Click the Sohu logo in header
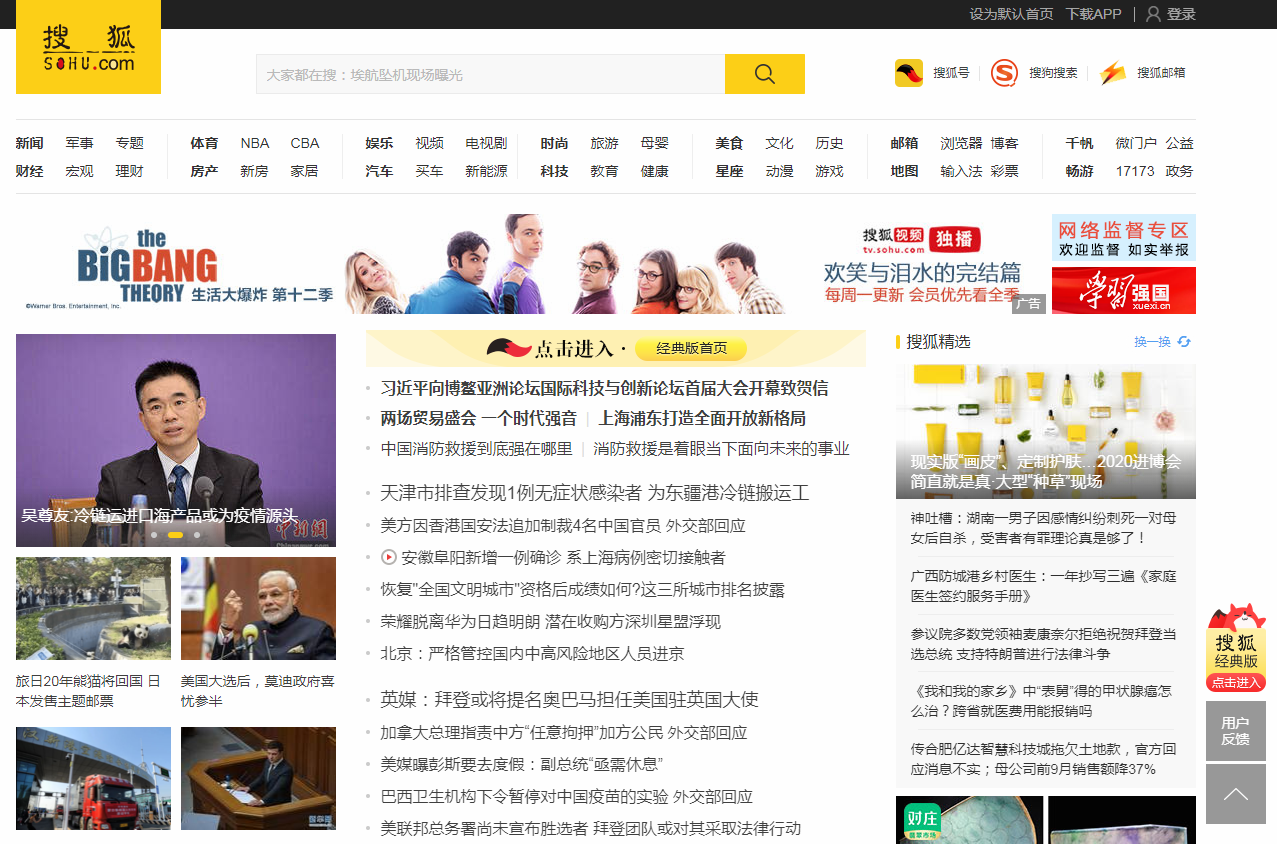The height and width of the screenshot is (844, 1277). [88, 47]
